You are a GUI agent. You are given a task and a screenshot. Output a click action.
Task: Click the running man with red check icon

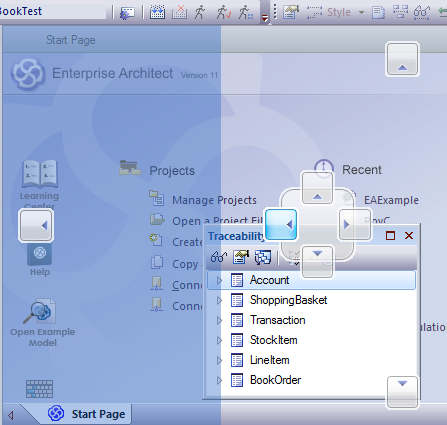pos(223,12)
